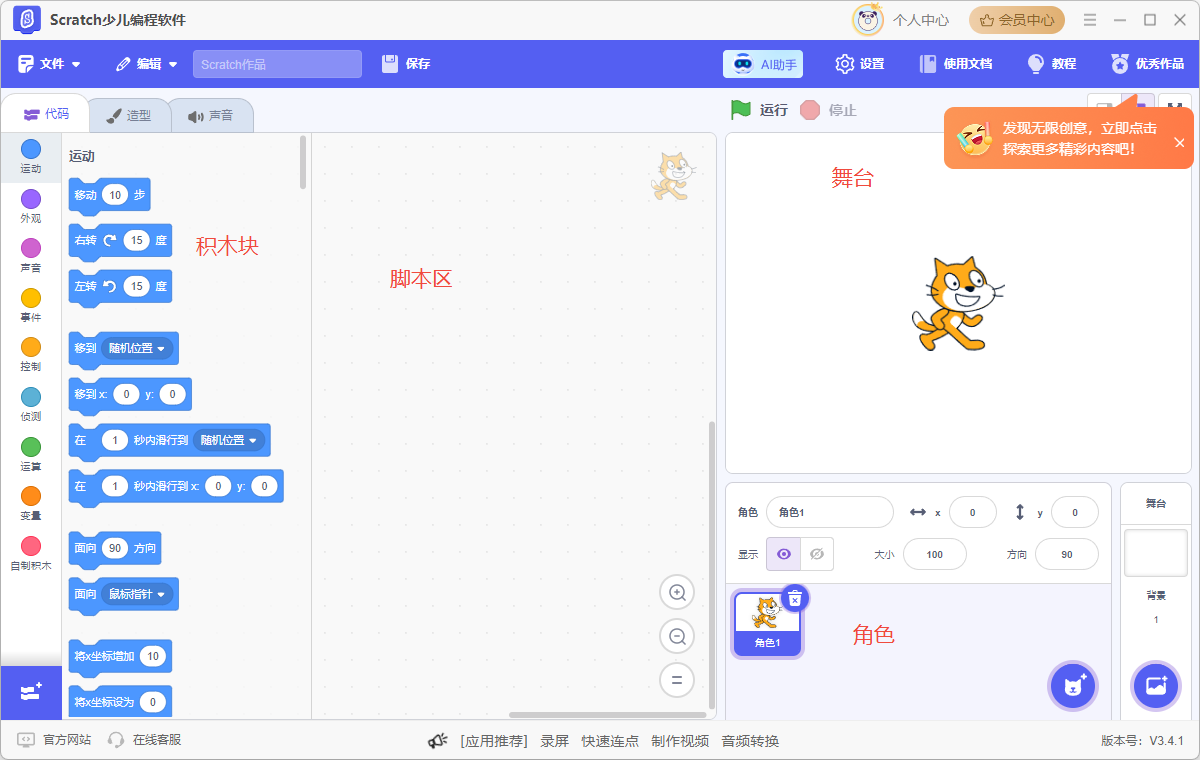Select the 变量 variables category
Viewport: 1200px width, 760px height.
[x=31, y=504]
